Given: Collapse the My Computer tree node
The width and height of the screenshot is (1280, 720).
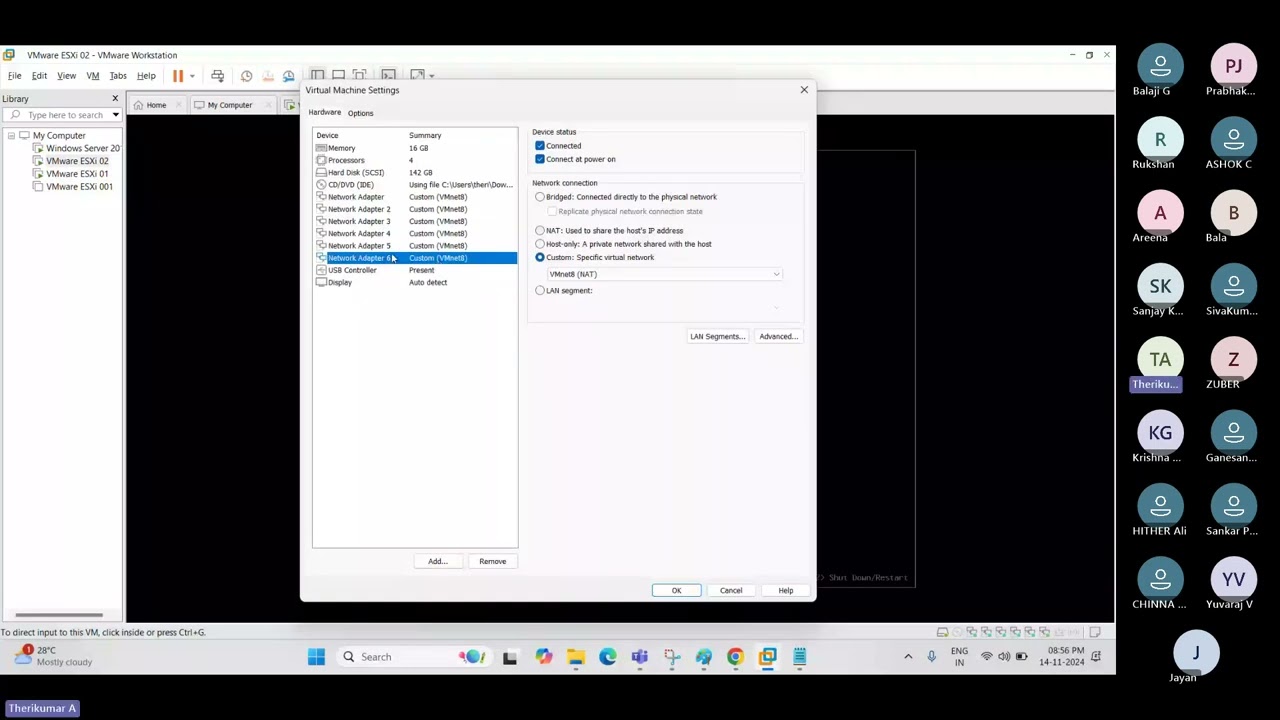Looking at the screenshot, I should 11,136.
